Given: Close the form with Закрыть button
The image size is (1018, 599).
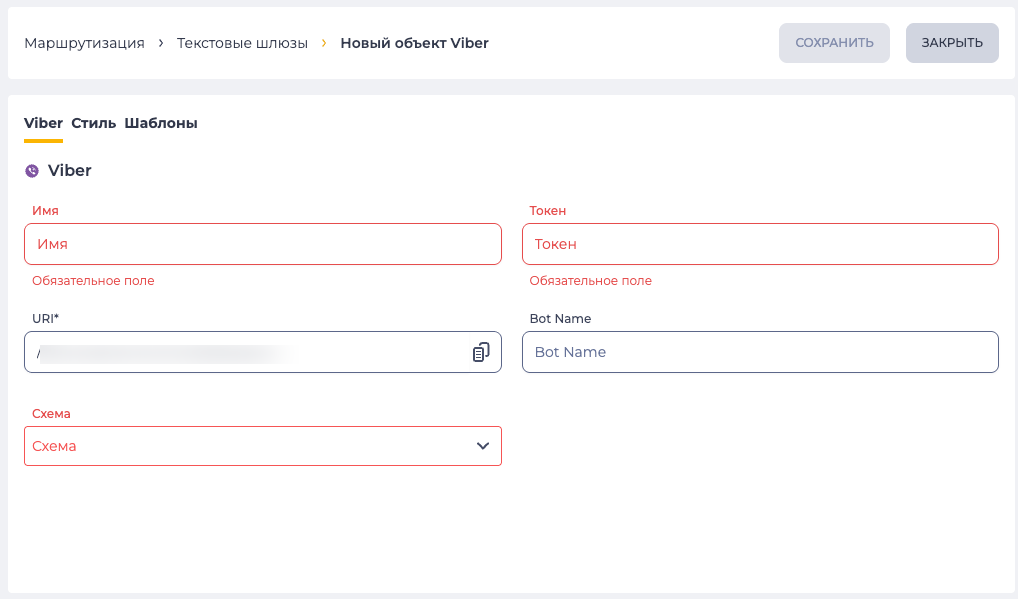Looking at the screenshot, I should point(952,43).
